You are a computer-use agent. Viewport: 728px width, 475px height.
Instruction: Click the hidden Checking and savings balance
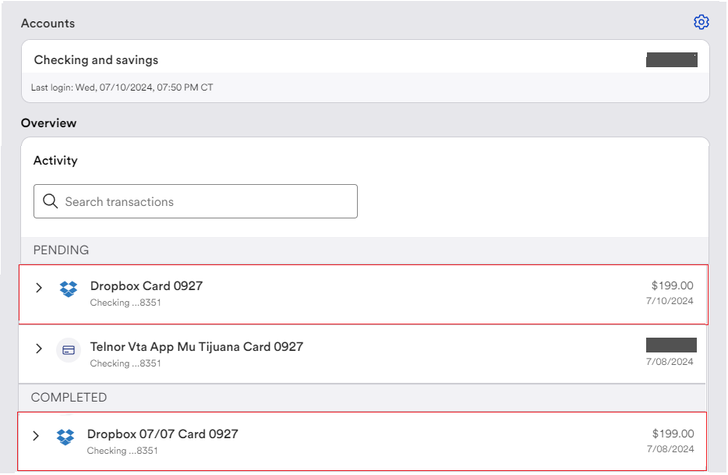tap(671, 60)
